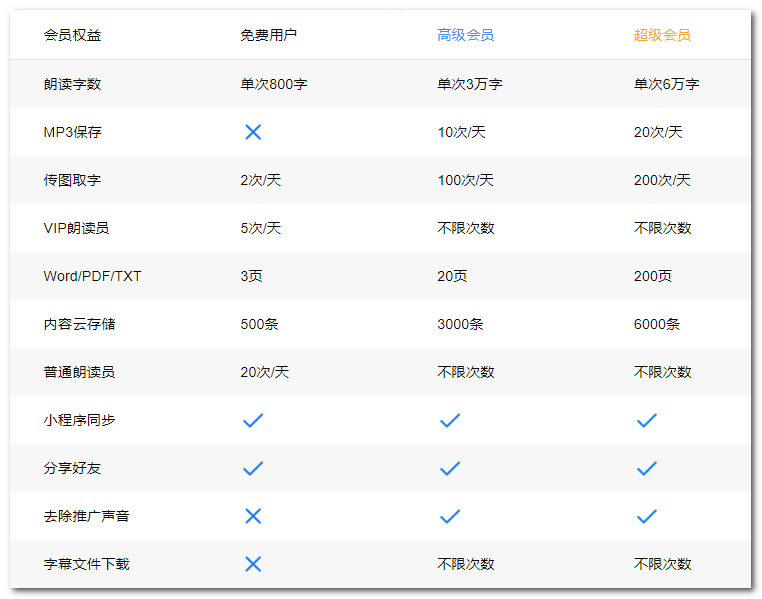Click 去除推广声音 checkmark under 超级会员
The height and width of the screenshot is (599, 762).
[x=646, y=516]
